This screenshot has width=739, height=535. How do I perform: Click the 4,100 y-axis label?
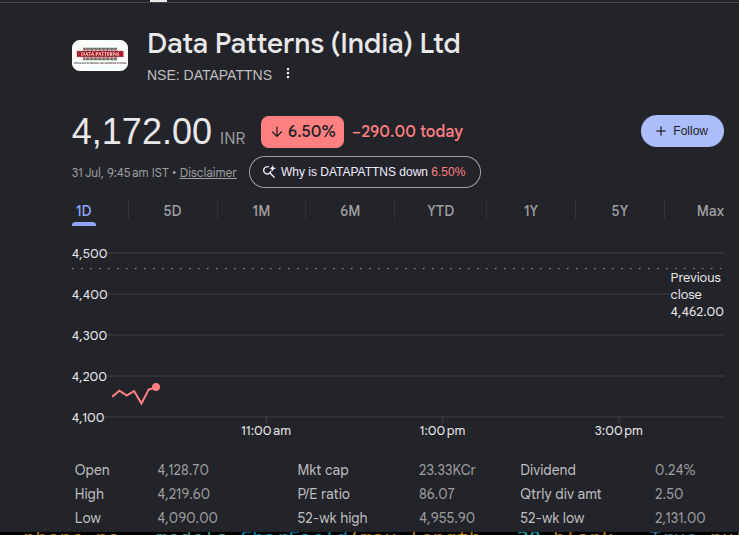tap(88, 418)
